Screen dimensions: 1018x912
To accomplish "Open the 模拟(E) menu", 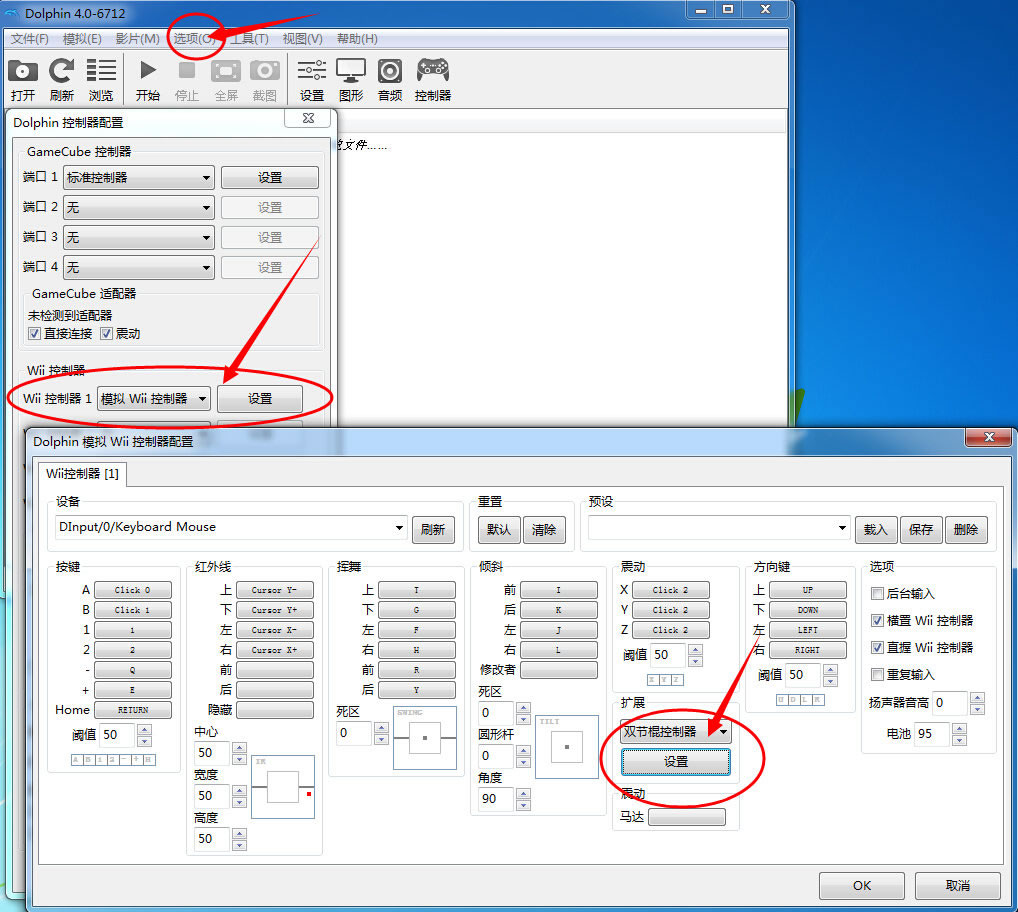I will (82, 39).
